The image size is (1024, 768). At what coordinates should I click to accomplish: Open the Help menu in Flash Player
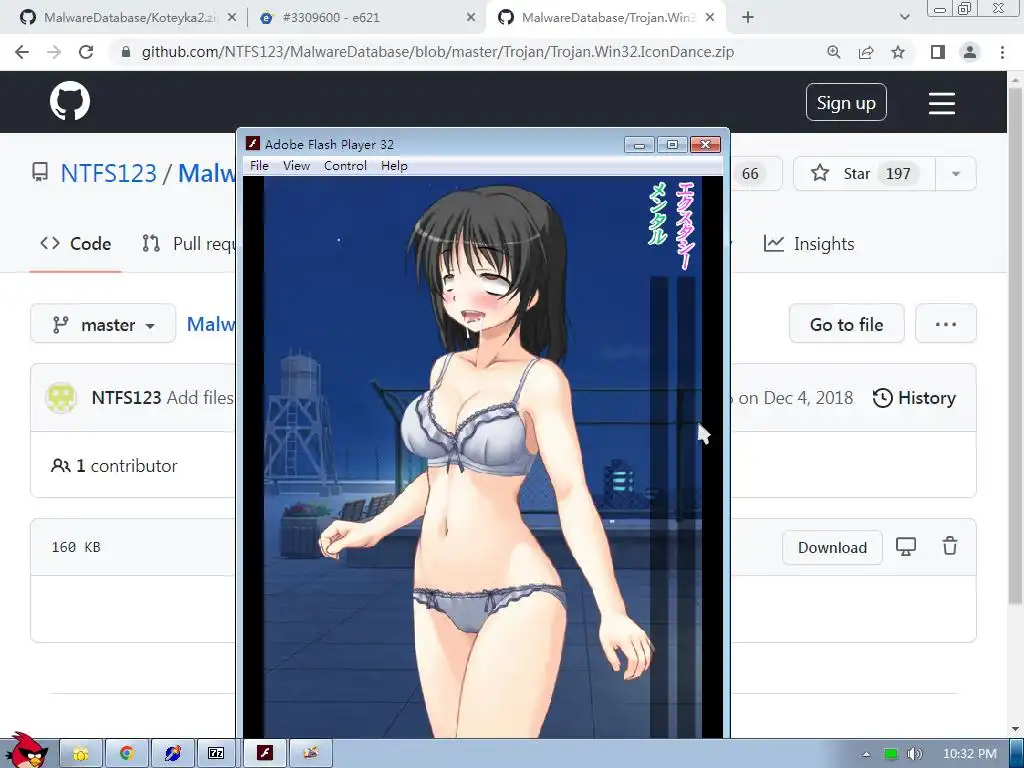pyautogui.click(x=394, y=166)
